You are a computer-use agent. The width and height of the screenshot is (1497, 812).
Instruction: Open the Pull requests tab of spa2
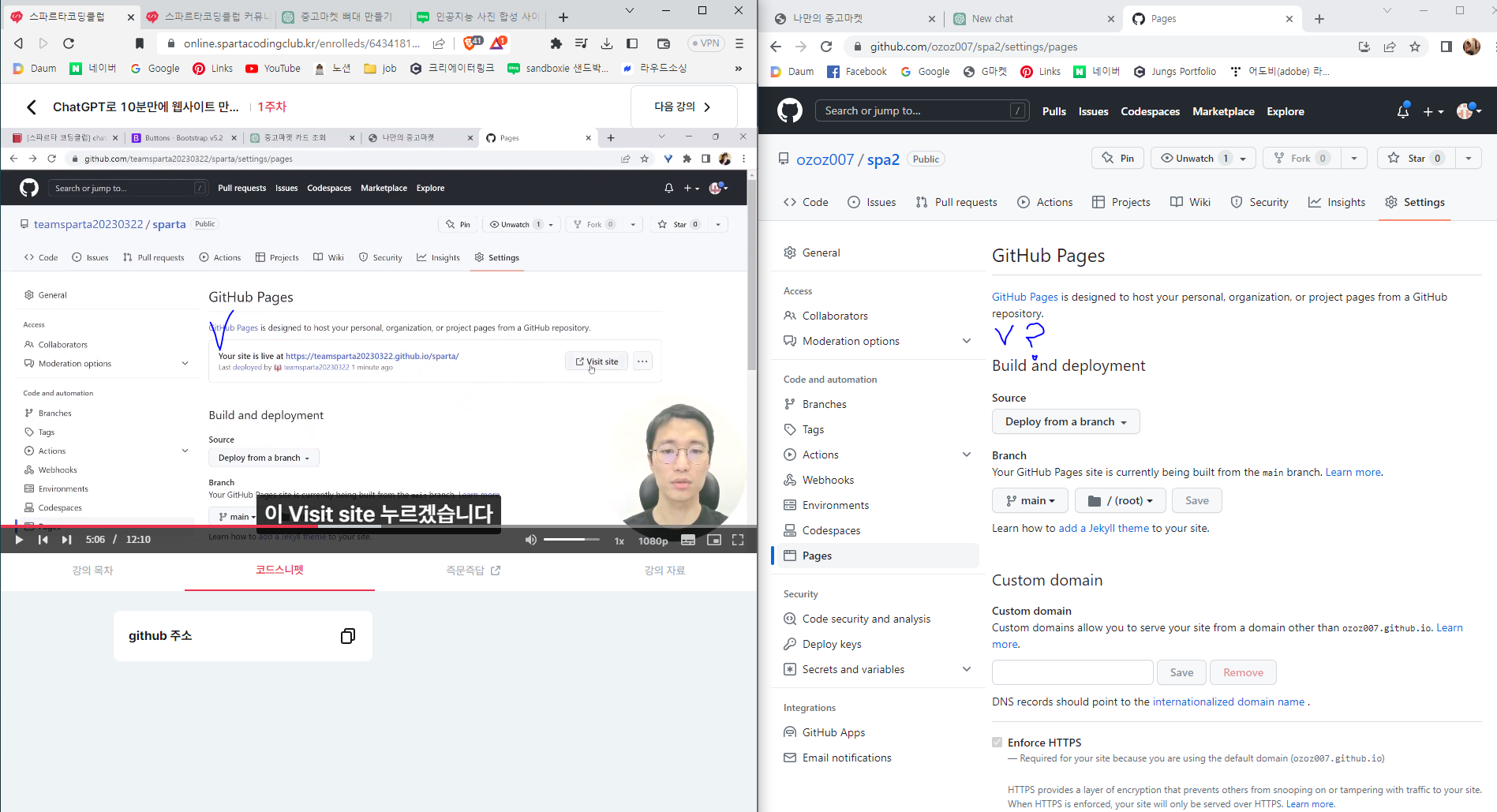pyautogui.click(x=956, y=202)
